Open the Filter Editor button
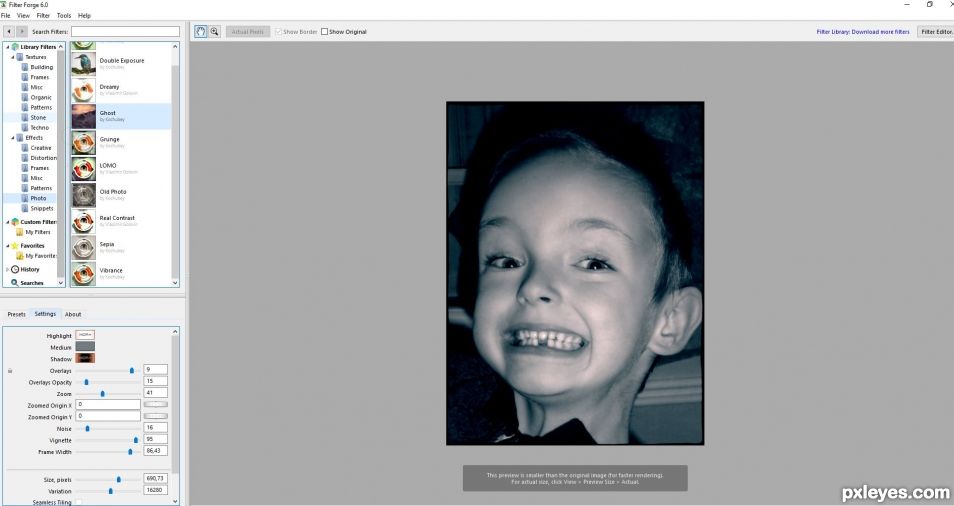Screen dimensions: 954x506 [936, 32]
